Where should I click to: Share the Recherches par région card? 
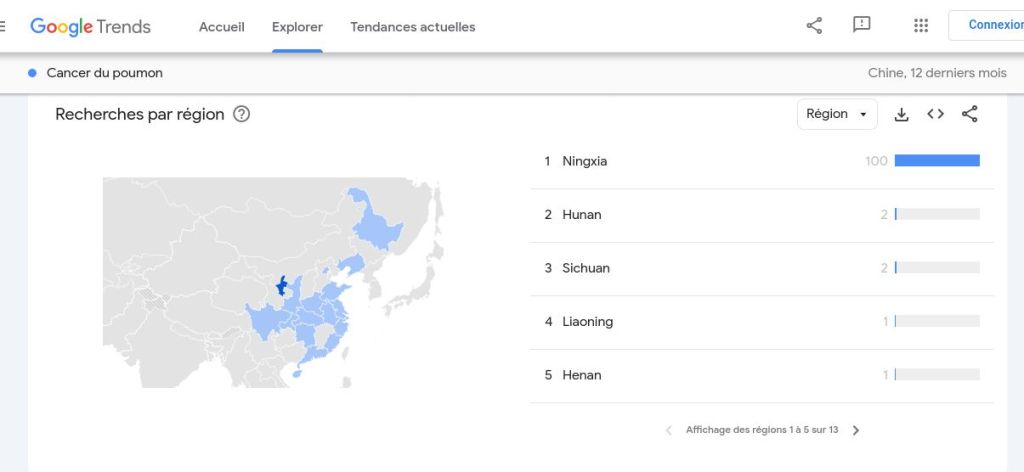969,114
